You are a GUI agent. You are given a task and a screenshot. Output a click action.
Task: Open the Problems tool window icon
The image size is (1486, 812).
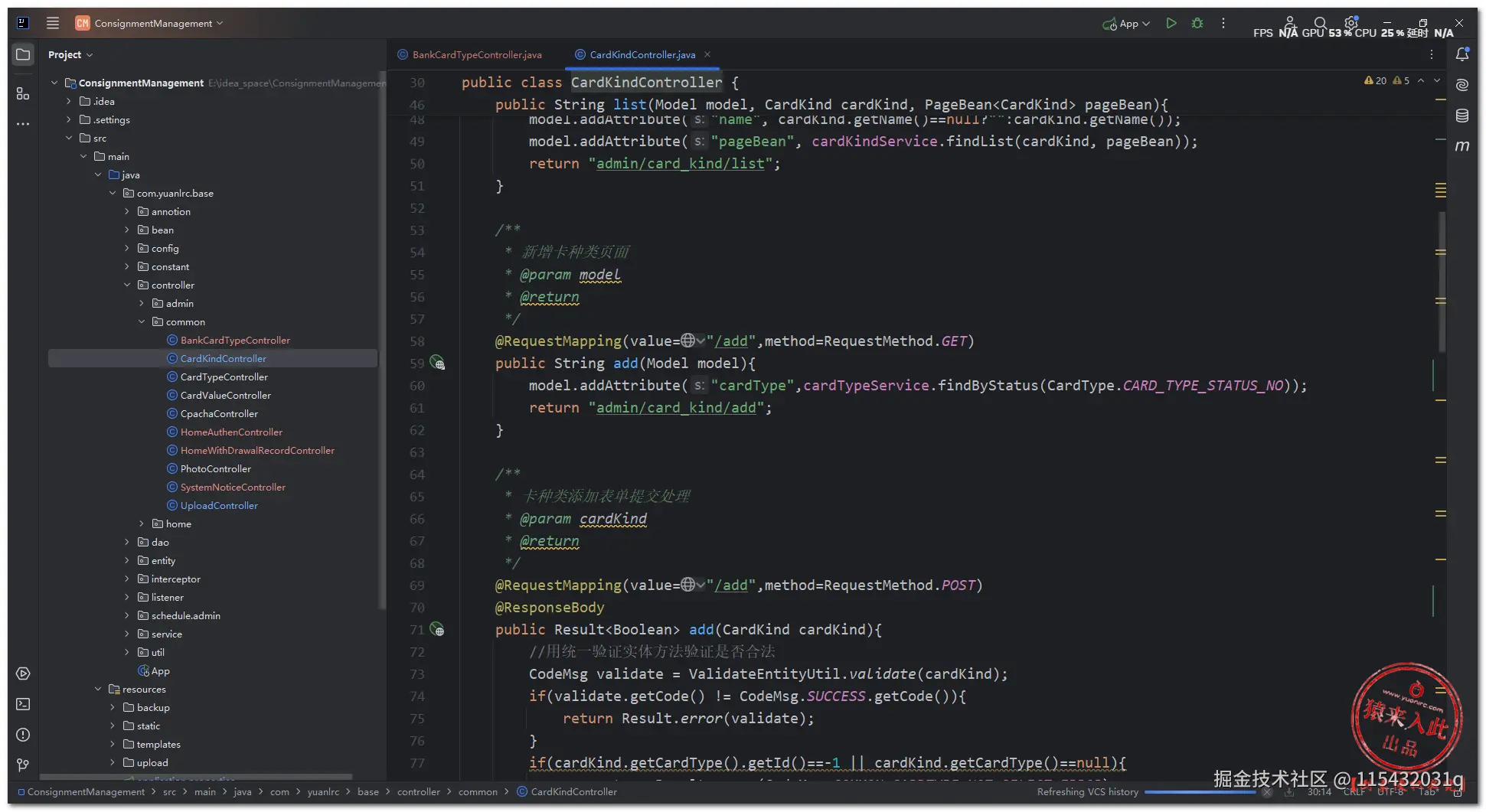[x=23, y=735]
